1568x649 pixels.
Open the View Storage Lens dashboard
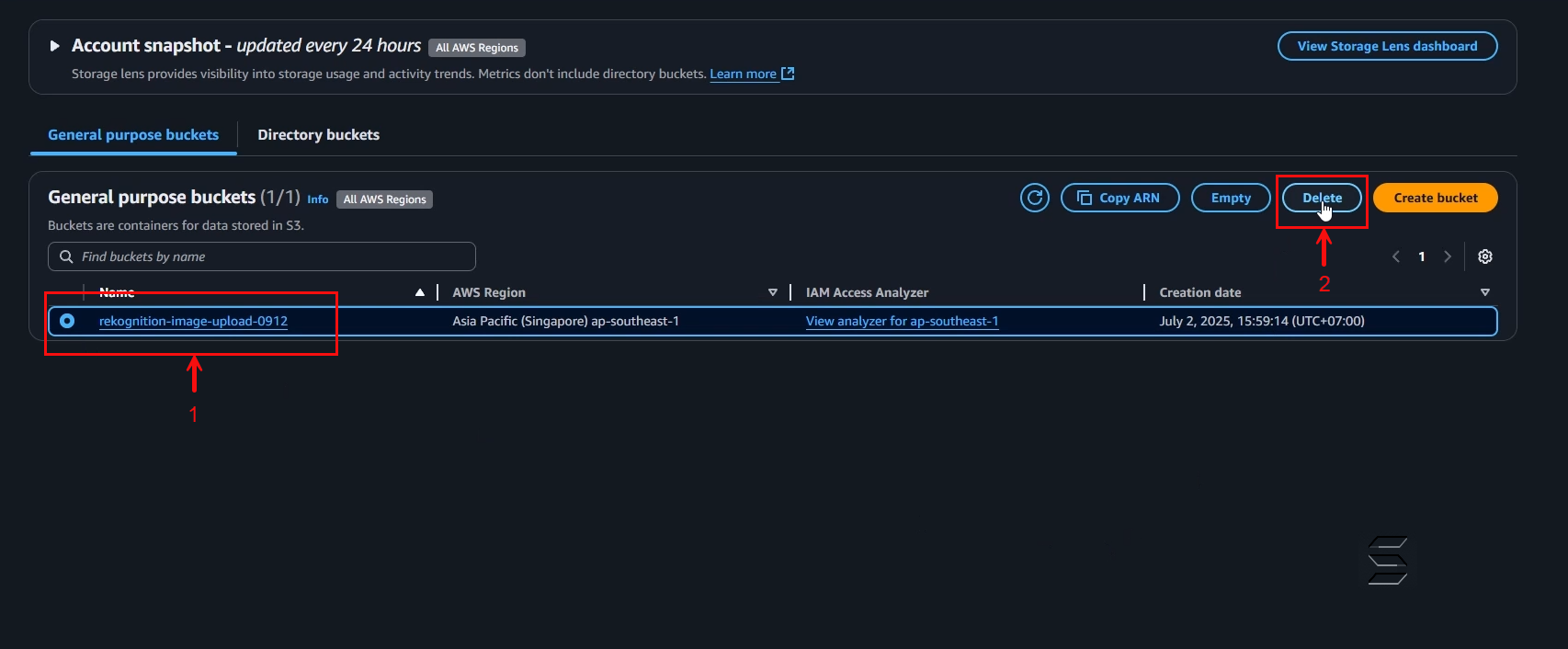pyautogui.click(x=1387, y=46)
